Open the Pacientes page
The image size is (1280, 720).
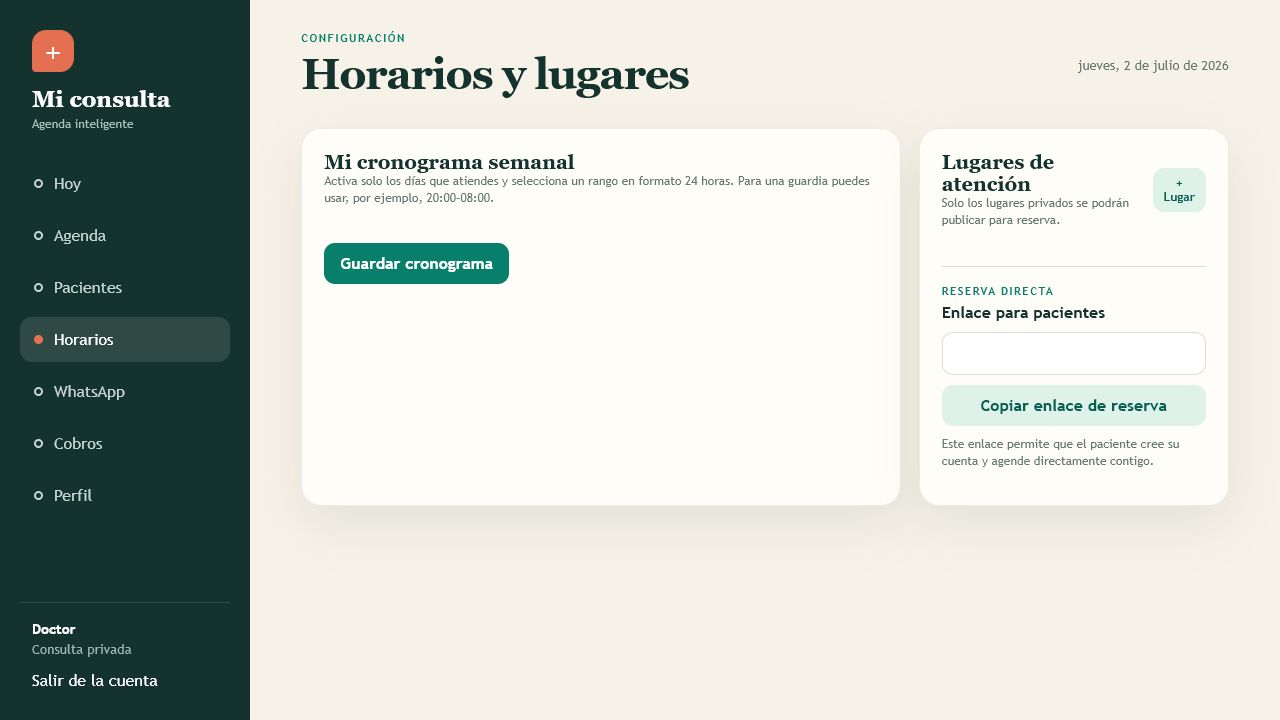tap(125, 287)
